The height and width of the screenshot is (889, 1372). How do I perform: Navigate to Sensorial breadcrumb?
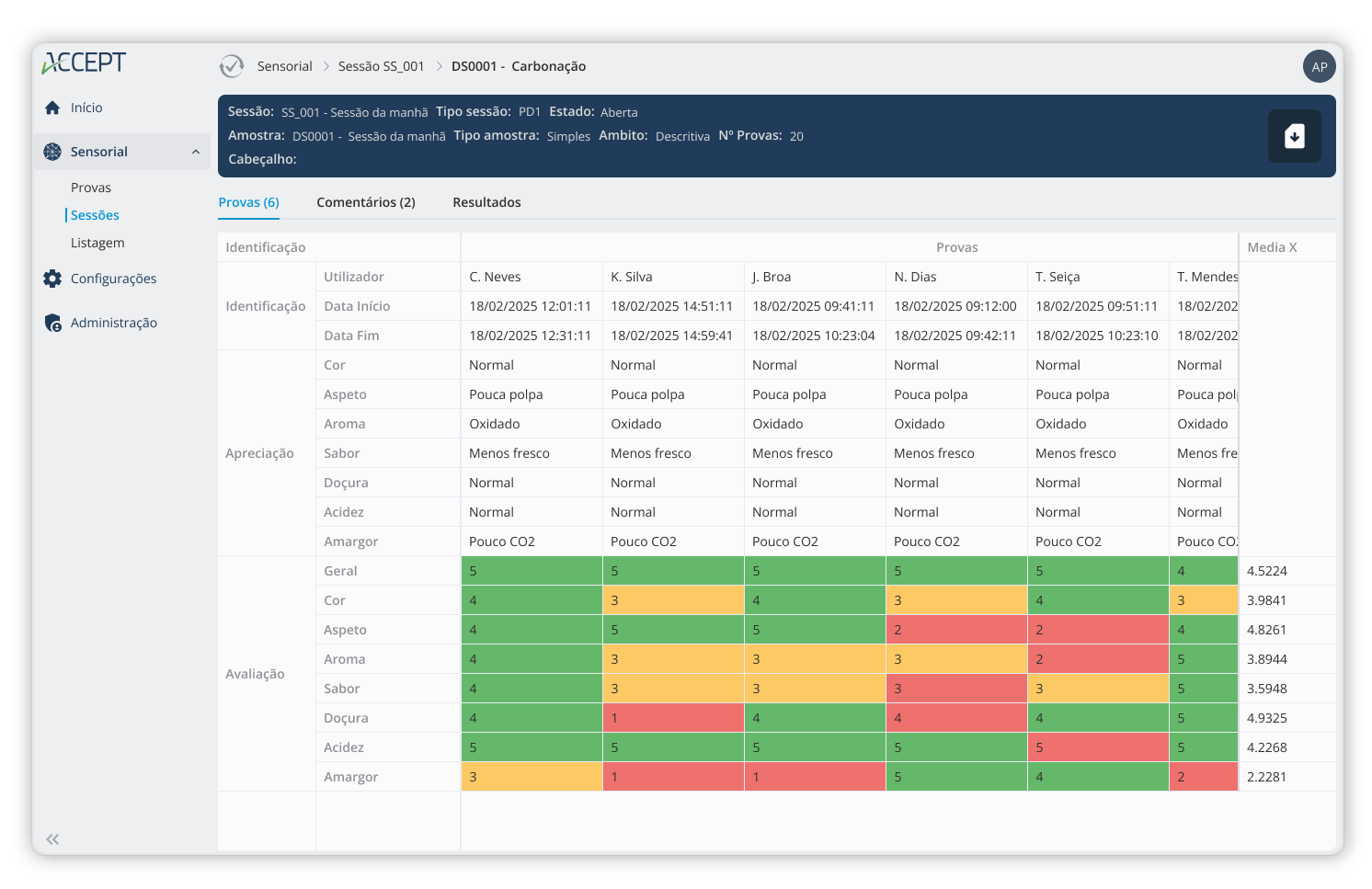[x=285, y=66]
